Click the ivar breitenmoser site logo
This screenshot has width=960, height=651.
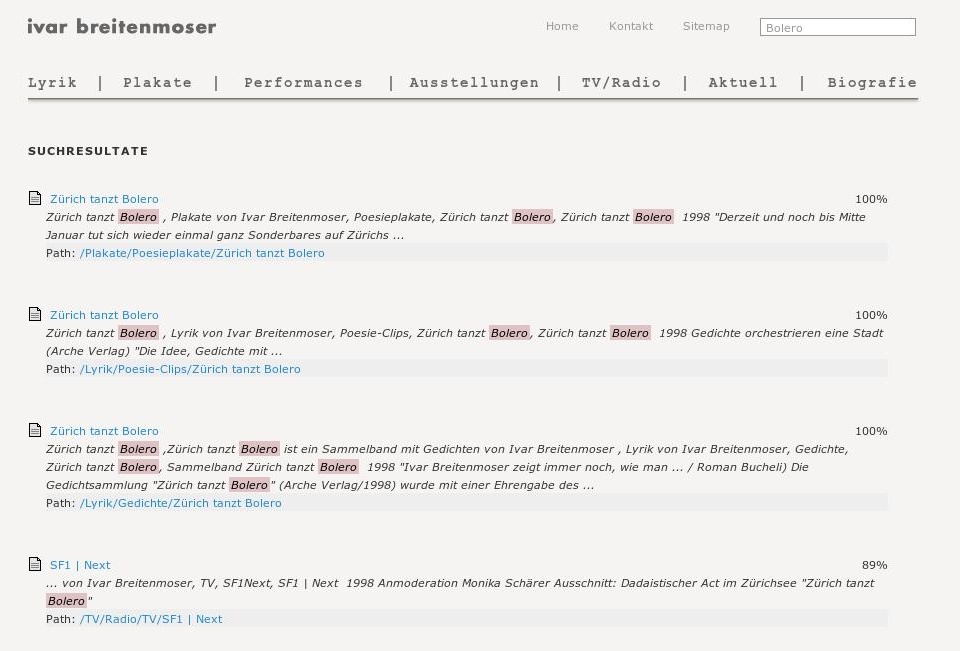coord(122,26)
